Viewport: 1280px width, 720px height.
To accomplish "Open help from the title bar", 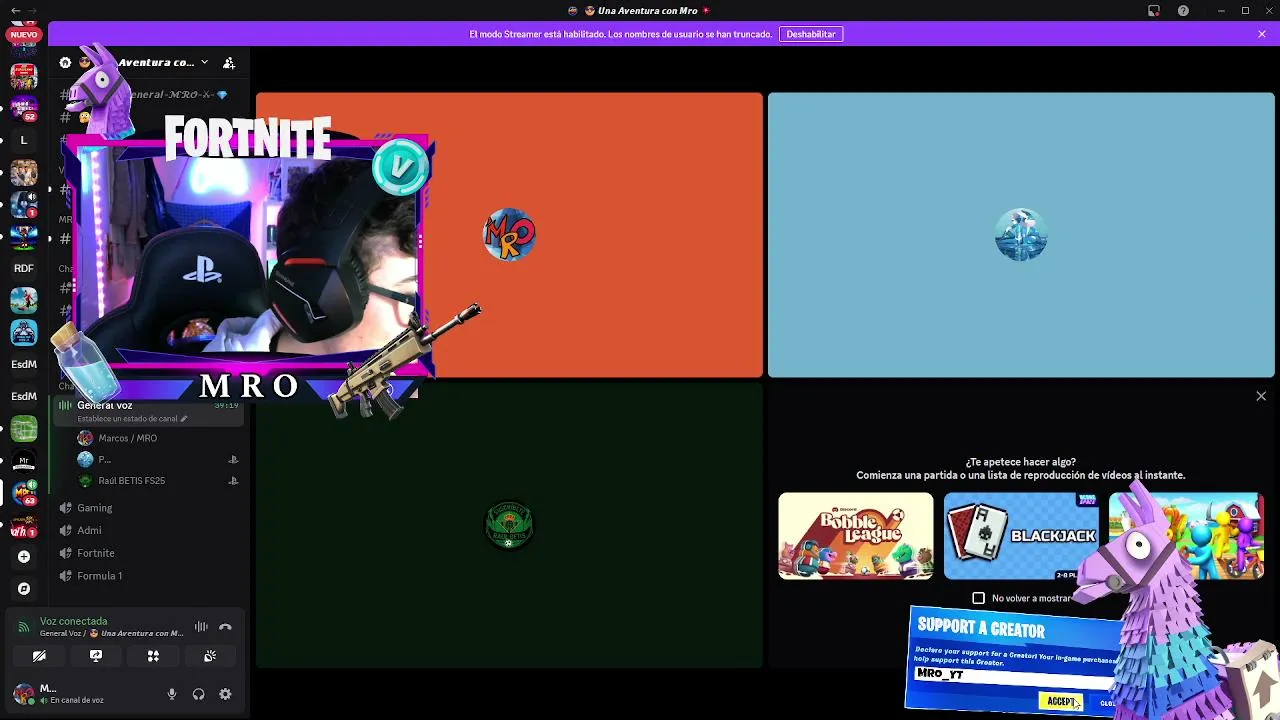I will tap(1184, 10).
